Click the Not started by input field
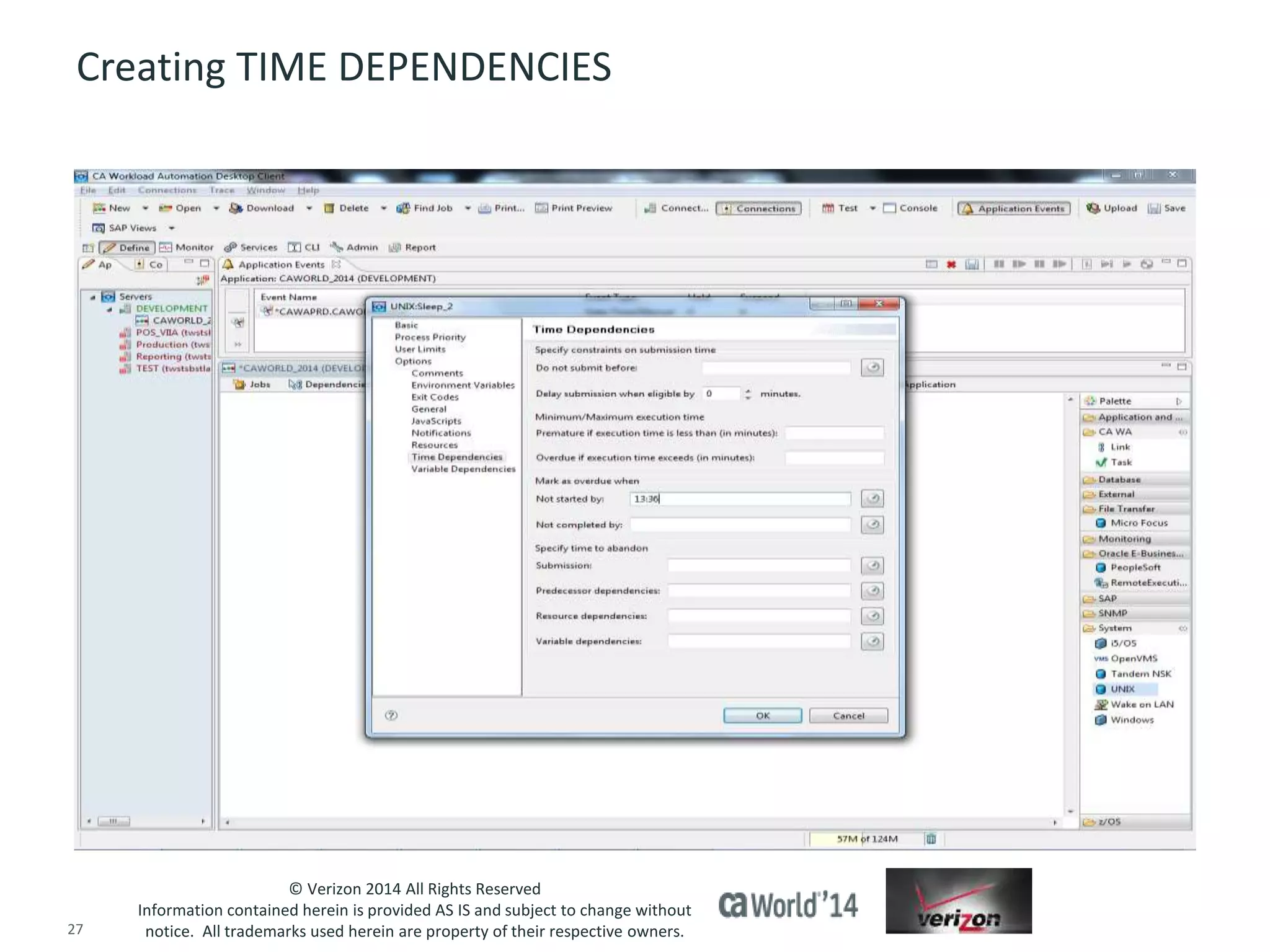This screenshot has width=1270, height=952. pyautogui.click(x=740, y=499)
